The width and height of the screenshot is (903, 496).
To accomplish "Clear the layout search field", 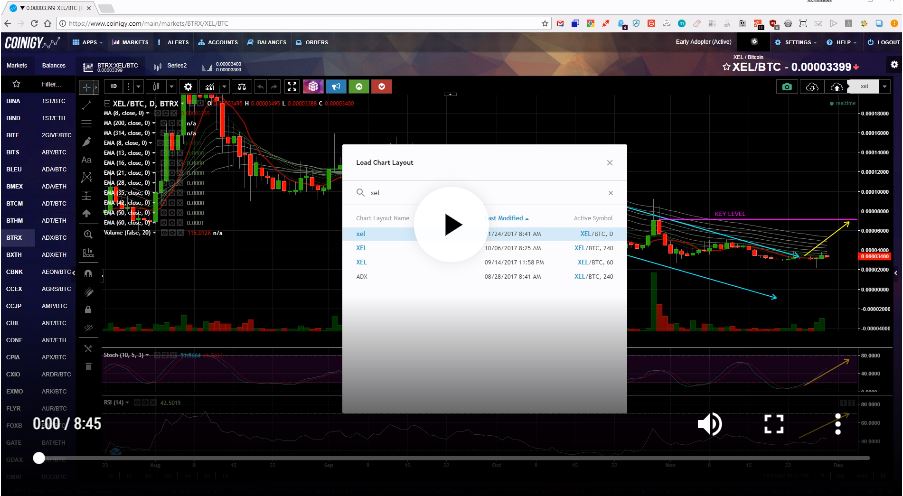I will 611,193.
